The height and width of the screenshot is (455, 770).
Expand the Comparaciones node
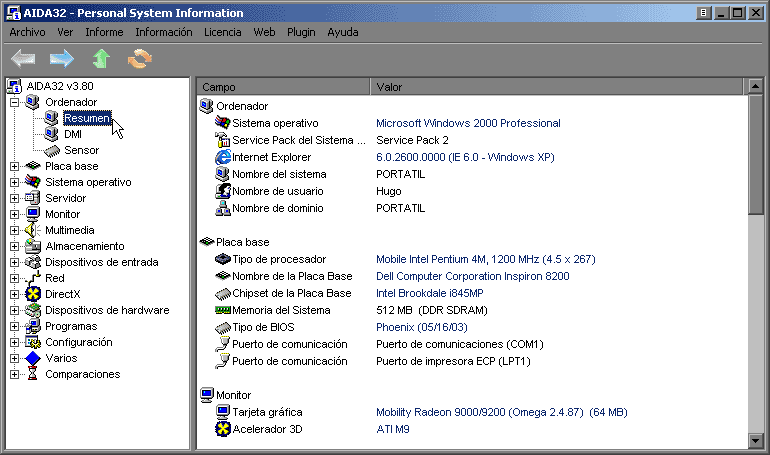click(15, 375)
